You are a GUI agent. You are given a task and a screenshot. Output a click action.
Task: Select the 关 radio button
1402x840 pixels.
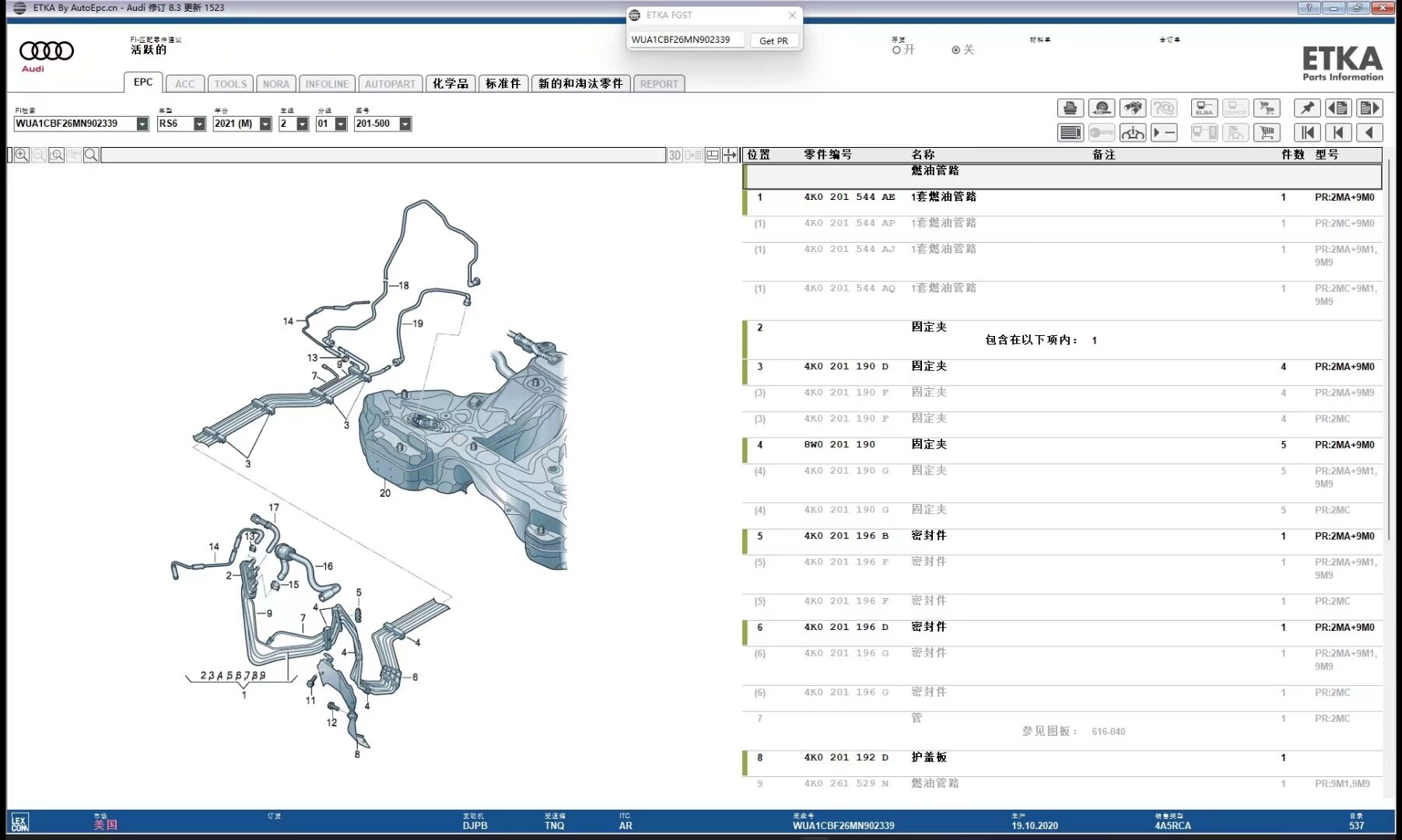(x=955, y=50)
